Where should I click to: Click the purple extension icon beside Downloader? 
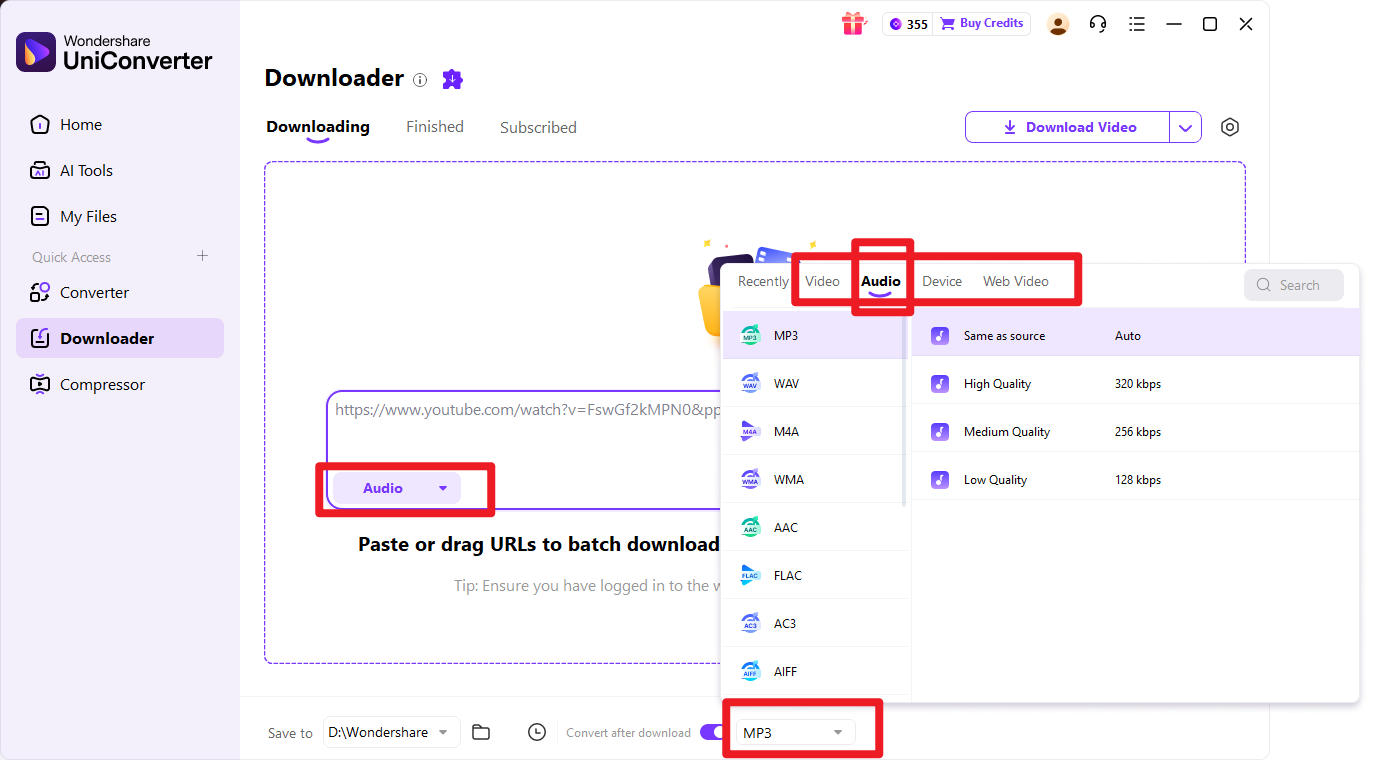452,79
